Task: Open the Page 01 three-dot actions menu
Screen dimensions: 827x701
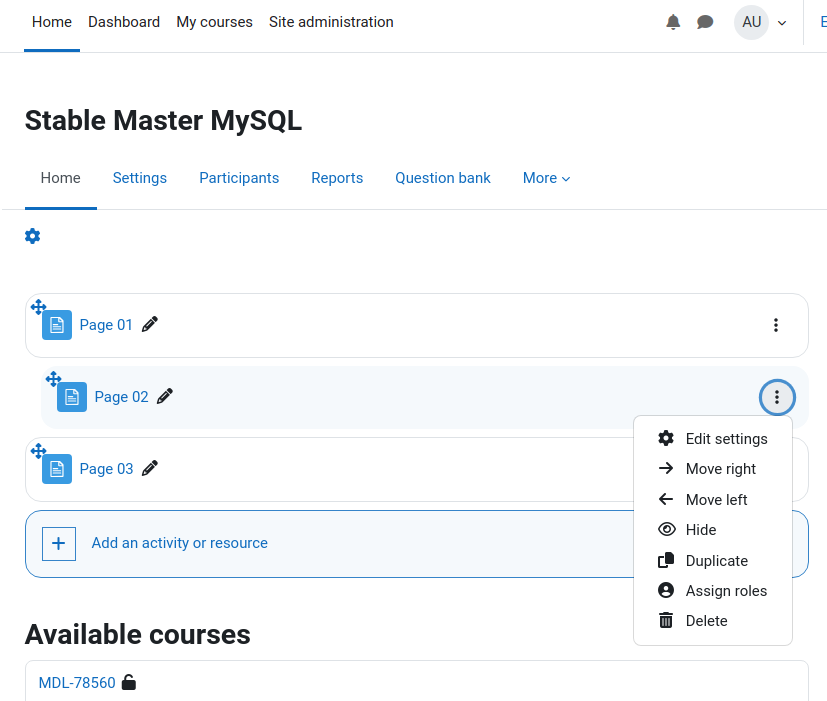Action: pyautogui.click(x=776, y=325)
